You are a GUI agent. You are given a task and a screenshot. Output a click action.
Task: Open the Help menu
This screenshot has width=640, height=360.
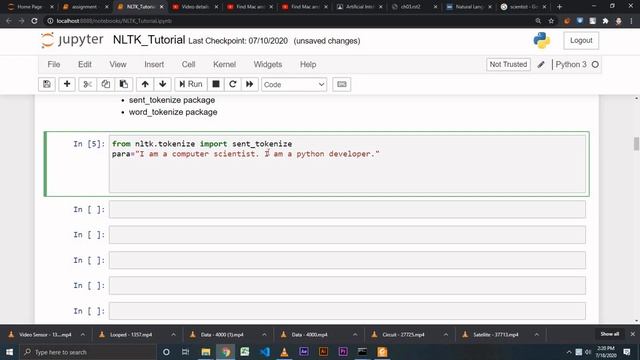308,64
